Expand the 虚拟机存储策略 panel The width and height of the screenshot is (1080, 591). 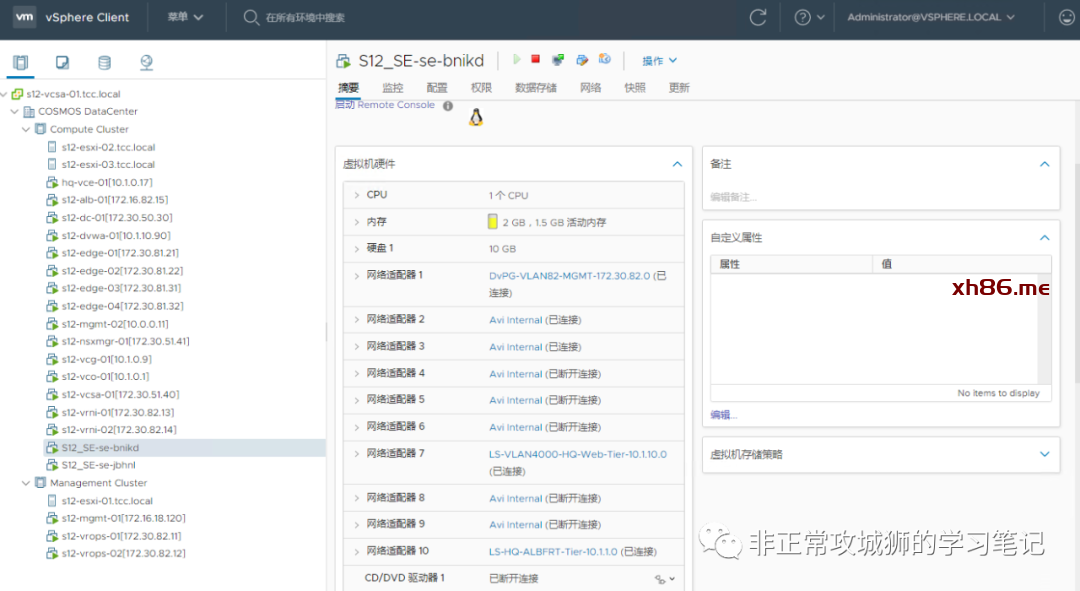(x=1045, y=454)
